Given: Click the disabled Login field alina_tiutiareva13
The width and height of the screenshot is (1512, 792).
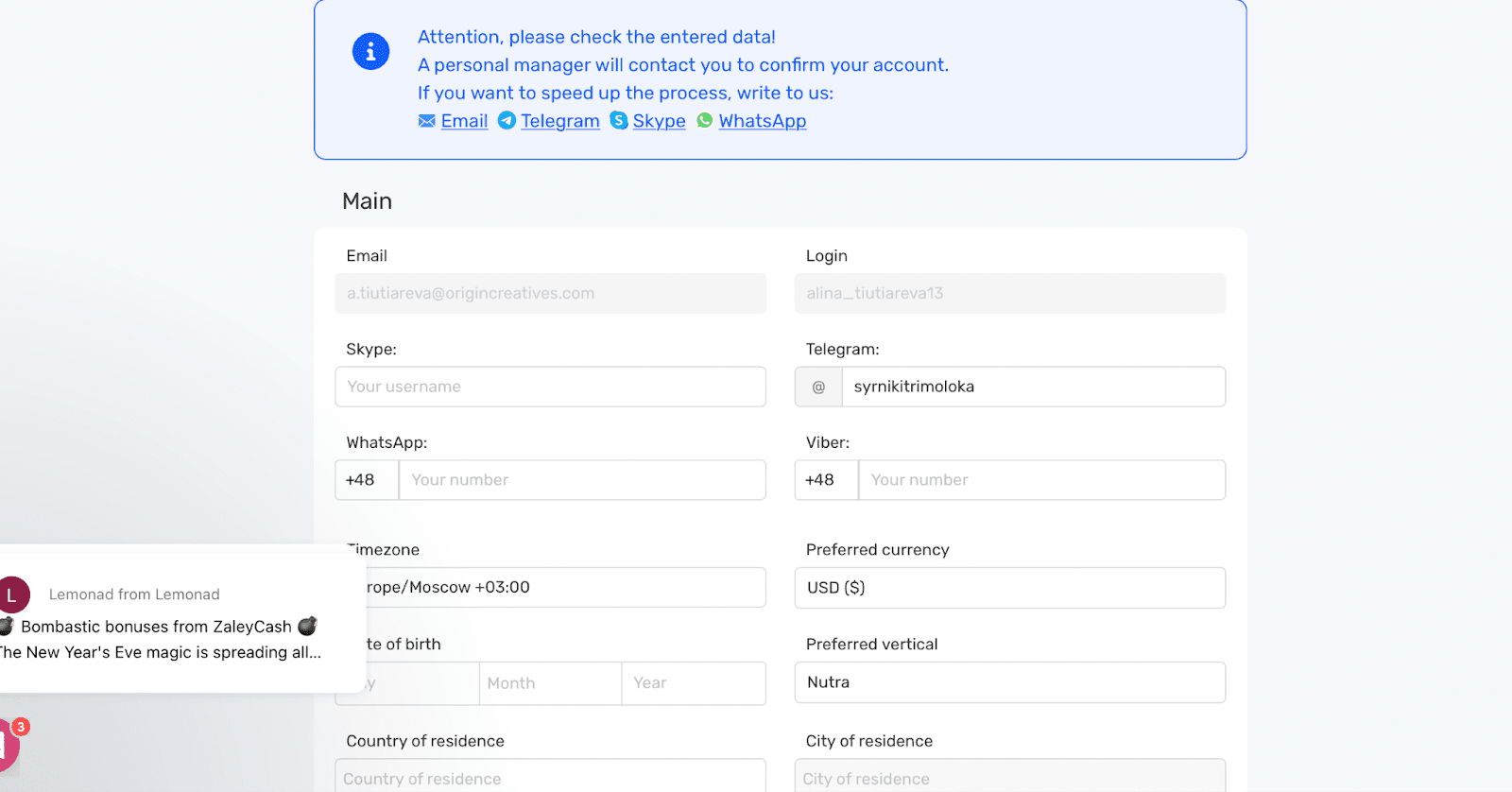Looking at the screenshot, I should coord(1010,293).
